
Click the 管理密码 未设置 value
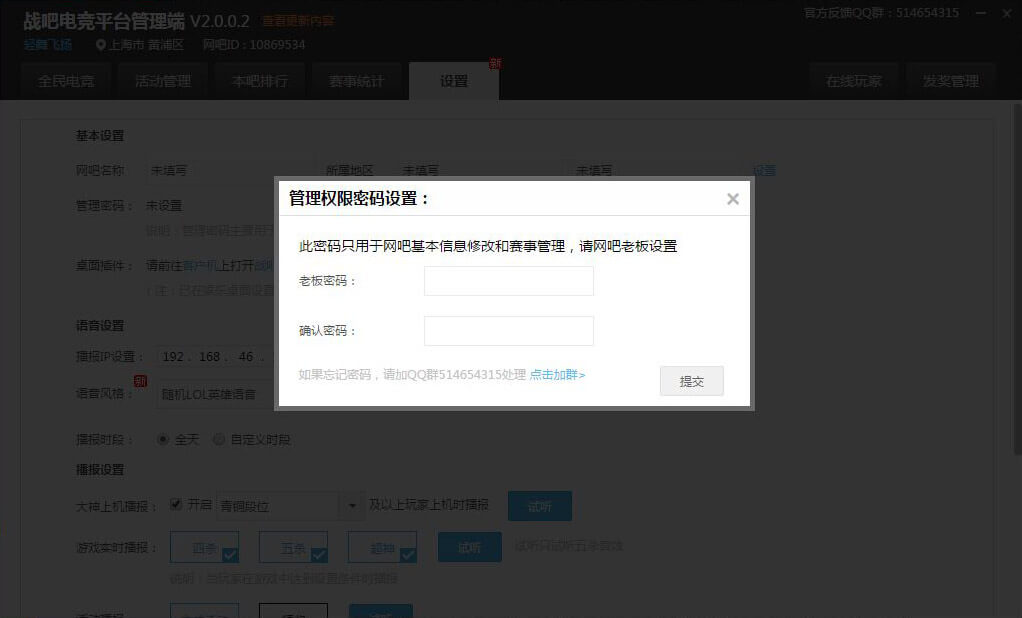coord(164,205)
